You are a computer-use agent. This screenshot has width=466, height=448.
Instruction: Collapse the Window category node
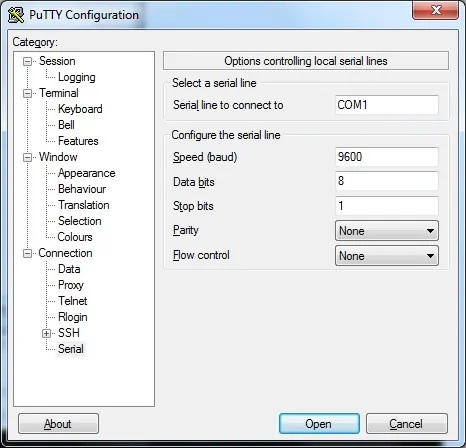[x=27, y=157]
